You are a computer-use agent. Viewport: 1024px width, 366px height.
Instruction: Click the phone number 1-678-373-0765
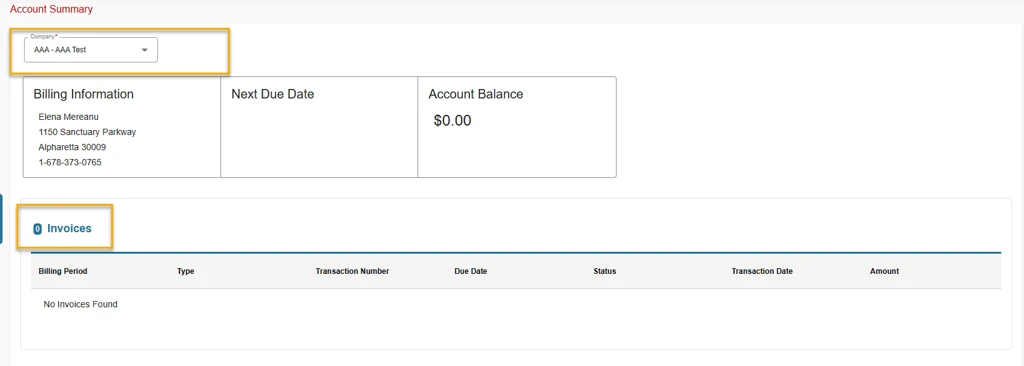point(70,162)
